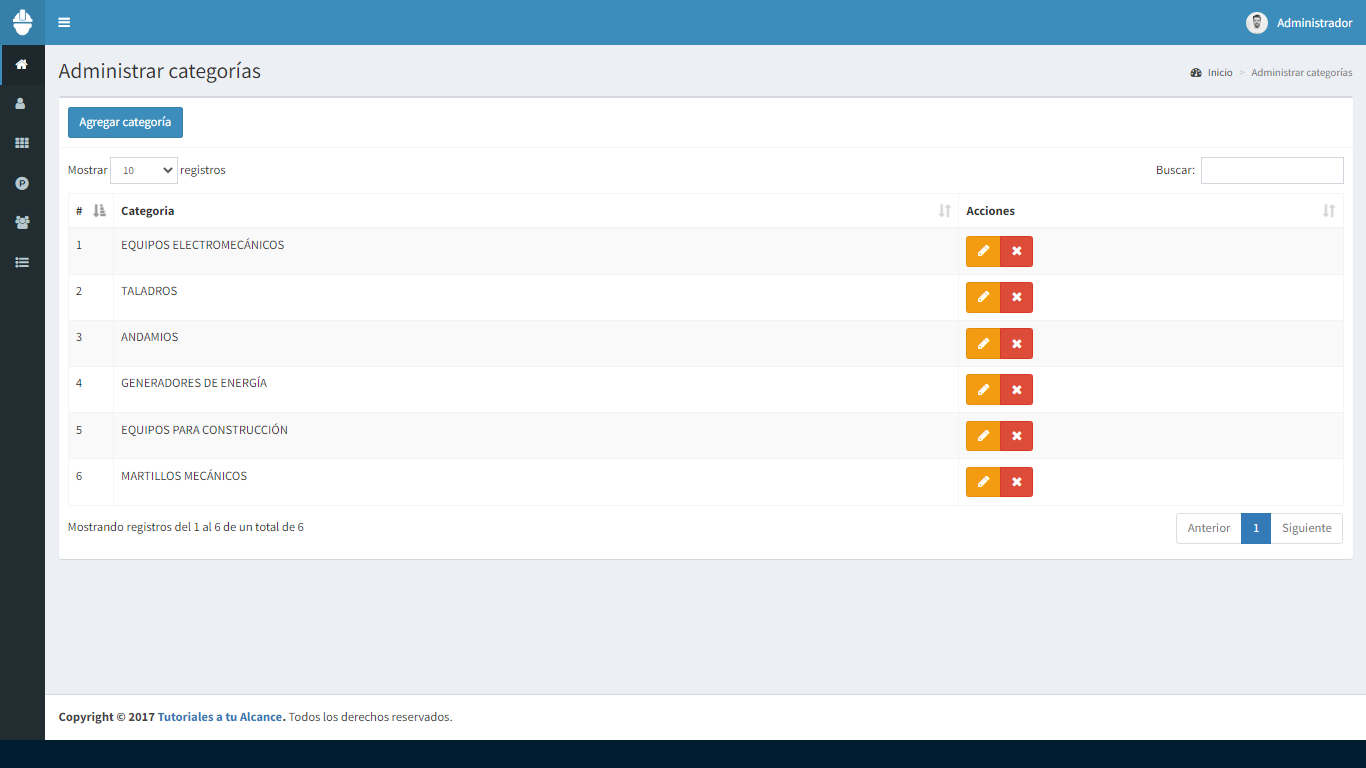Delete the ANDAMIOS category
The height and width of the screenshot is (768, 1366).
[x=1016, y=343]
